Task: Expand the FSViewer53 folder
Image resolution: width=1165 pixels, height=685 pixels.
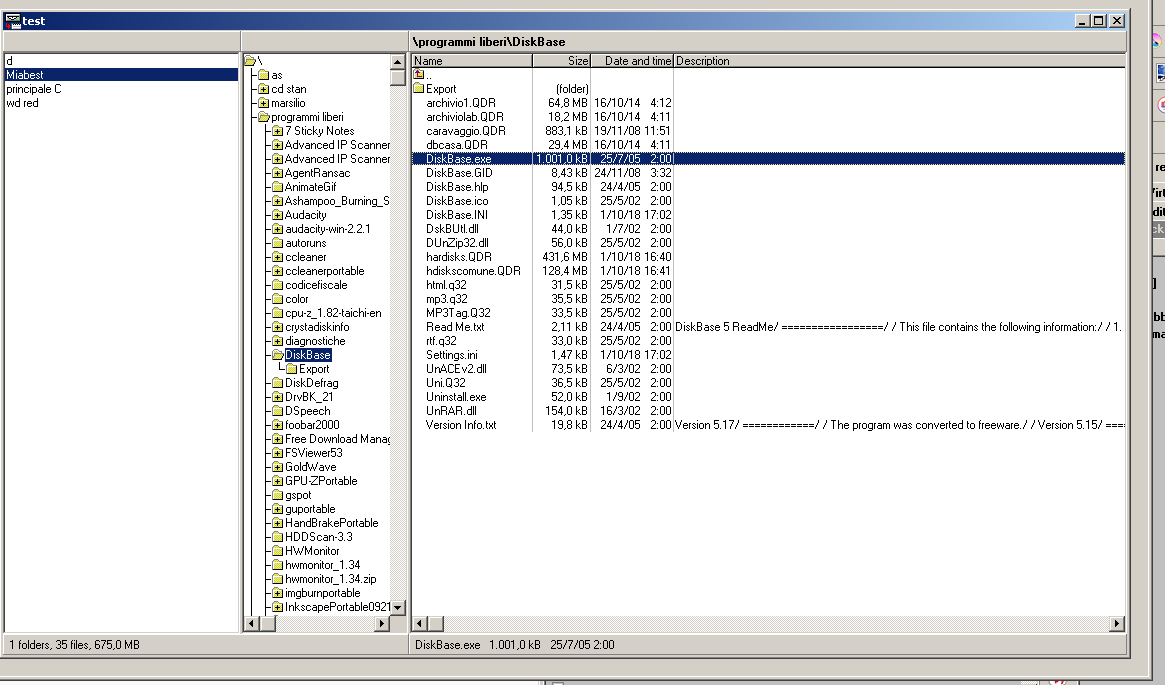Action: pos(278,453)
